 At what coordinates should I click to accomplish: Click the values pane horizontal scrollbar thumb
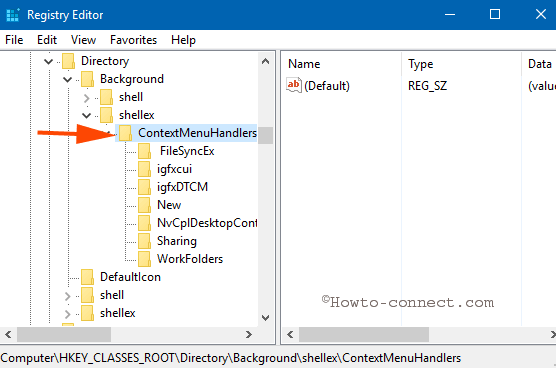(x=364, y=334)
